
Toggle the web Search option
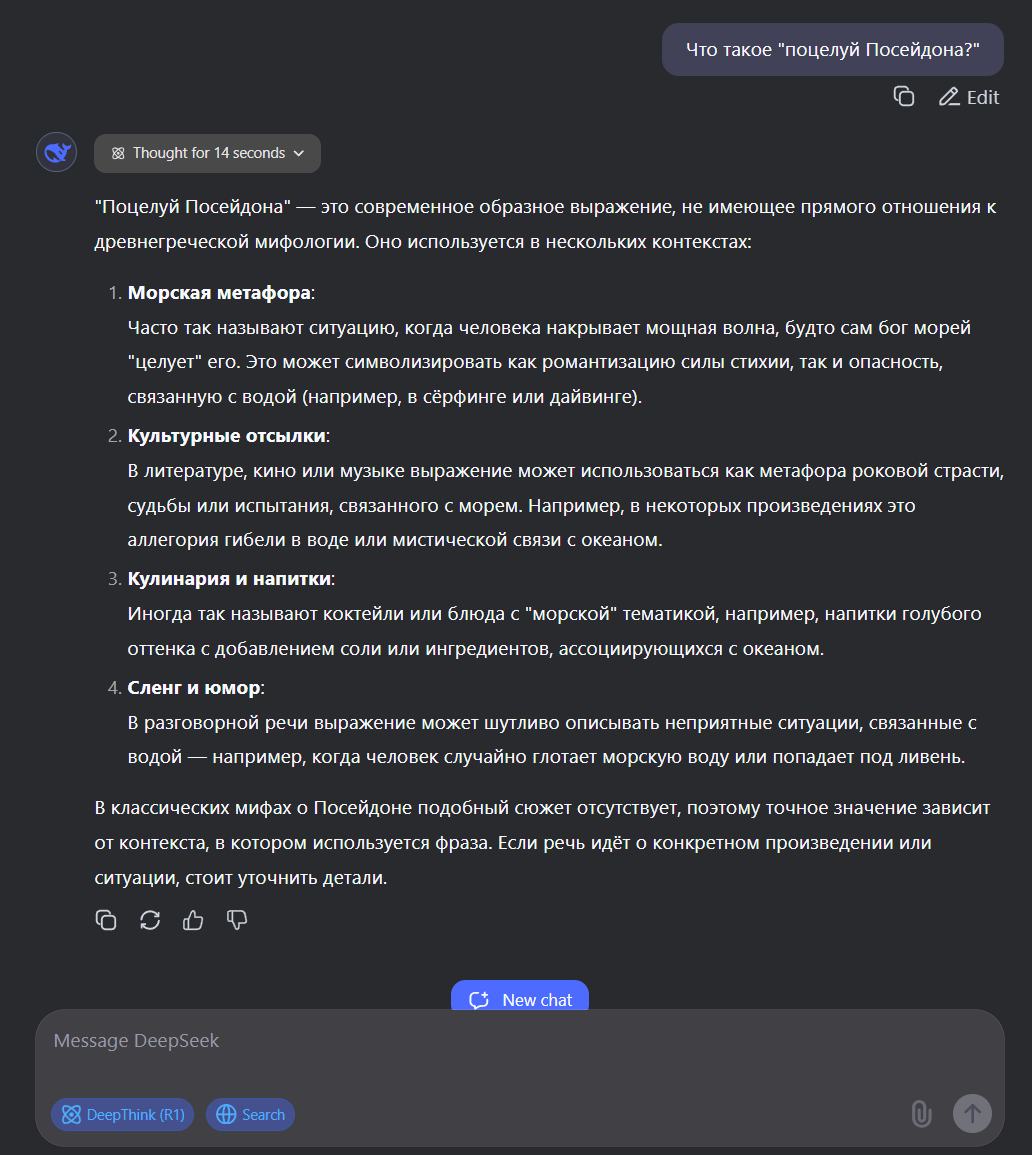tap(250, 1114)
